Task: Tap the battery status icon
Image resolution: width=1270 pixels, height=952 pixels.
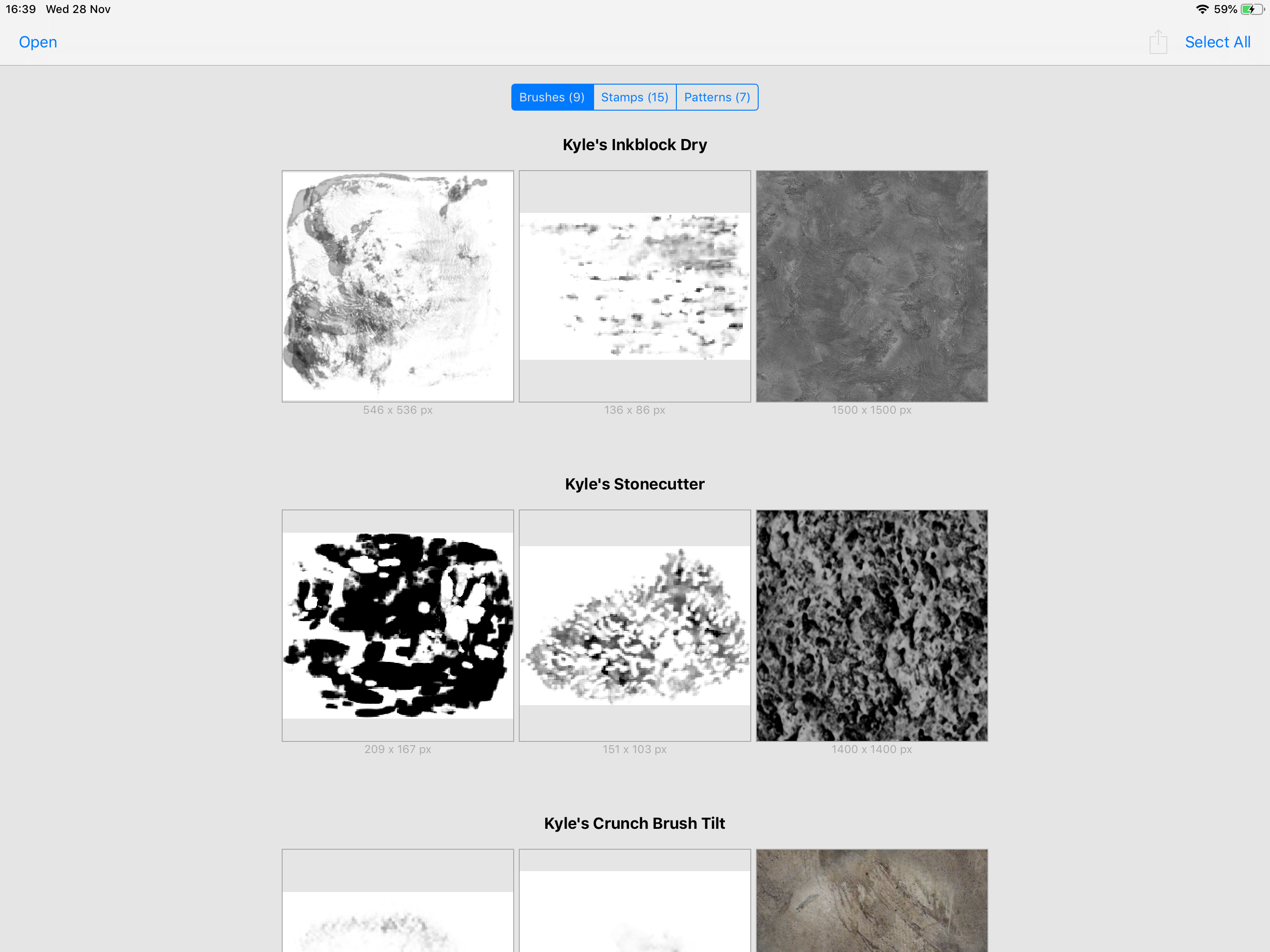Action: pyautogui.click(x=1252, y=9)
